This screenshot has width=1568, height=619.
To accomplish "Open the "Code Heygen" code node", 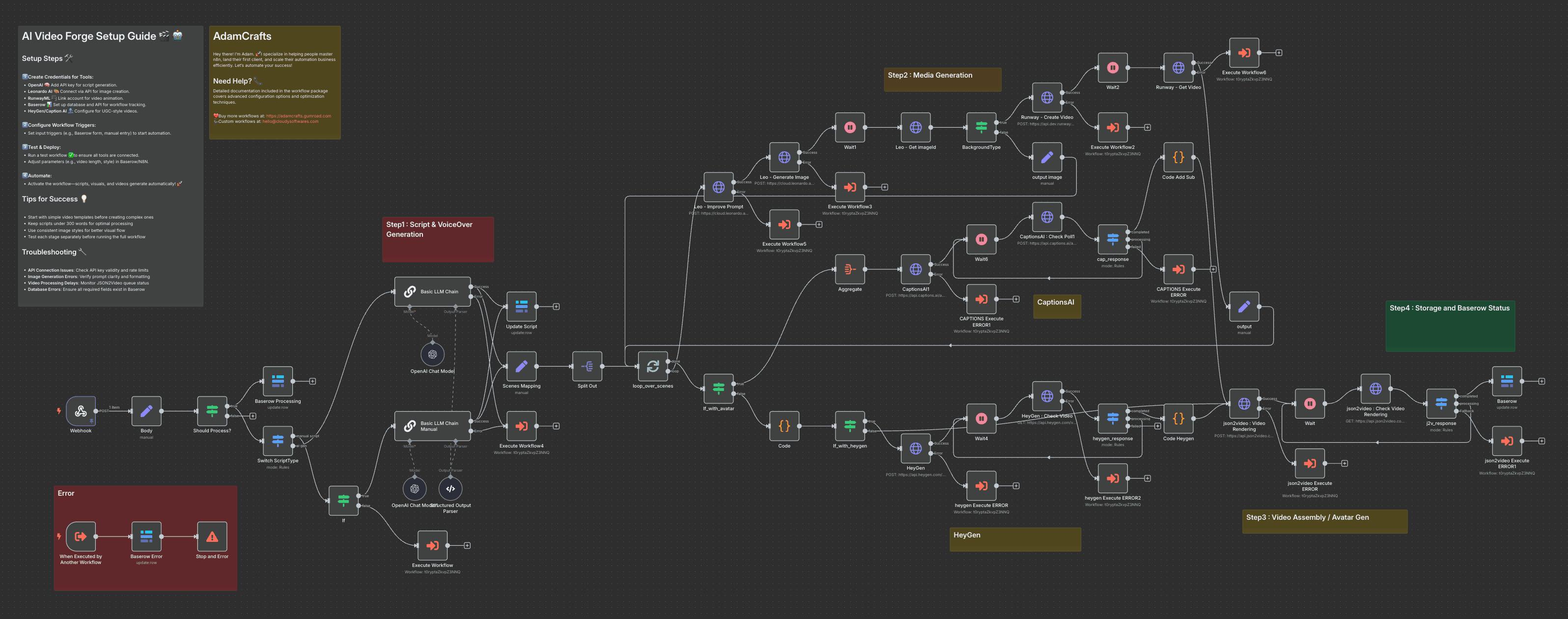I will click(1178, 418).
